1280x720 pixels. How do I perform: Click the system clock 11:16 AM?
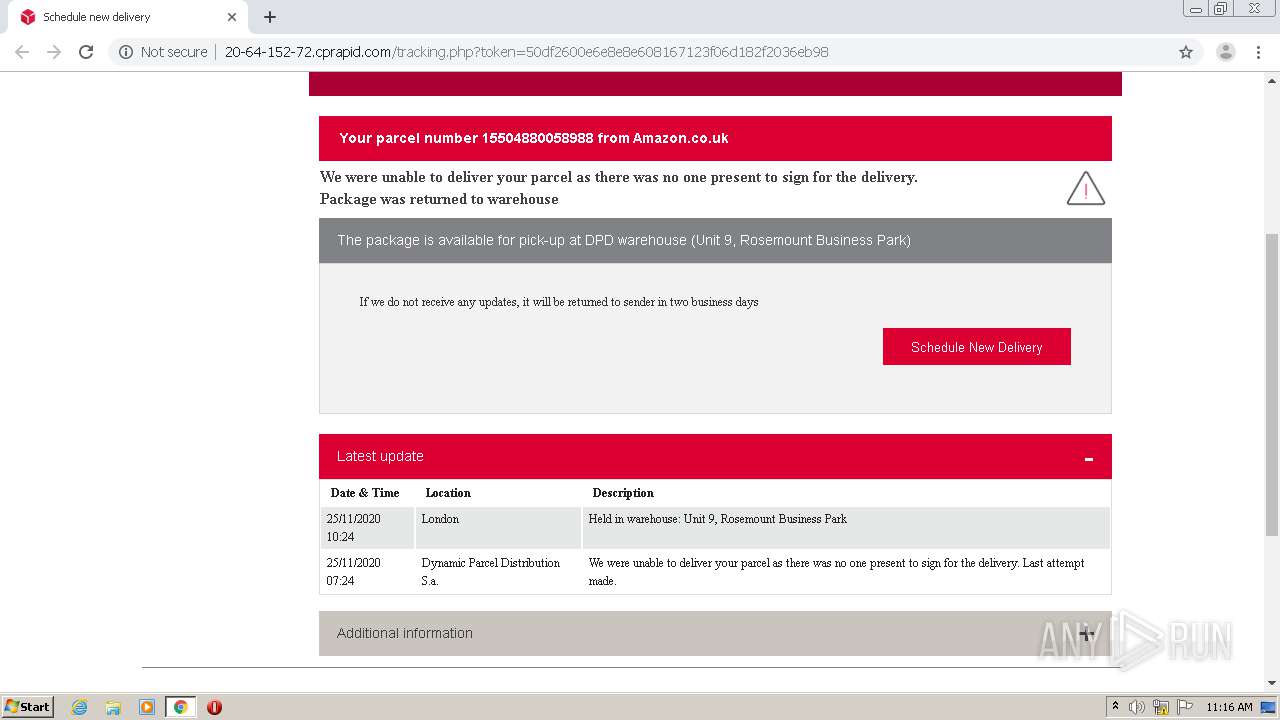click(1229, 707)
